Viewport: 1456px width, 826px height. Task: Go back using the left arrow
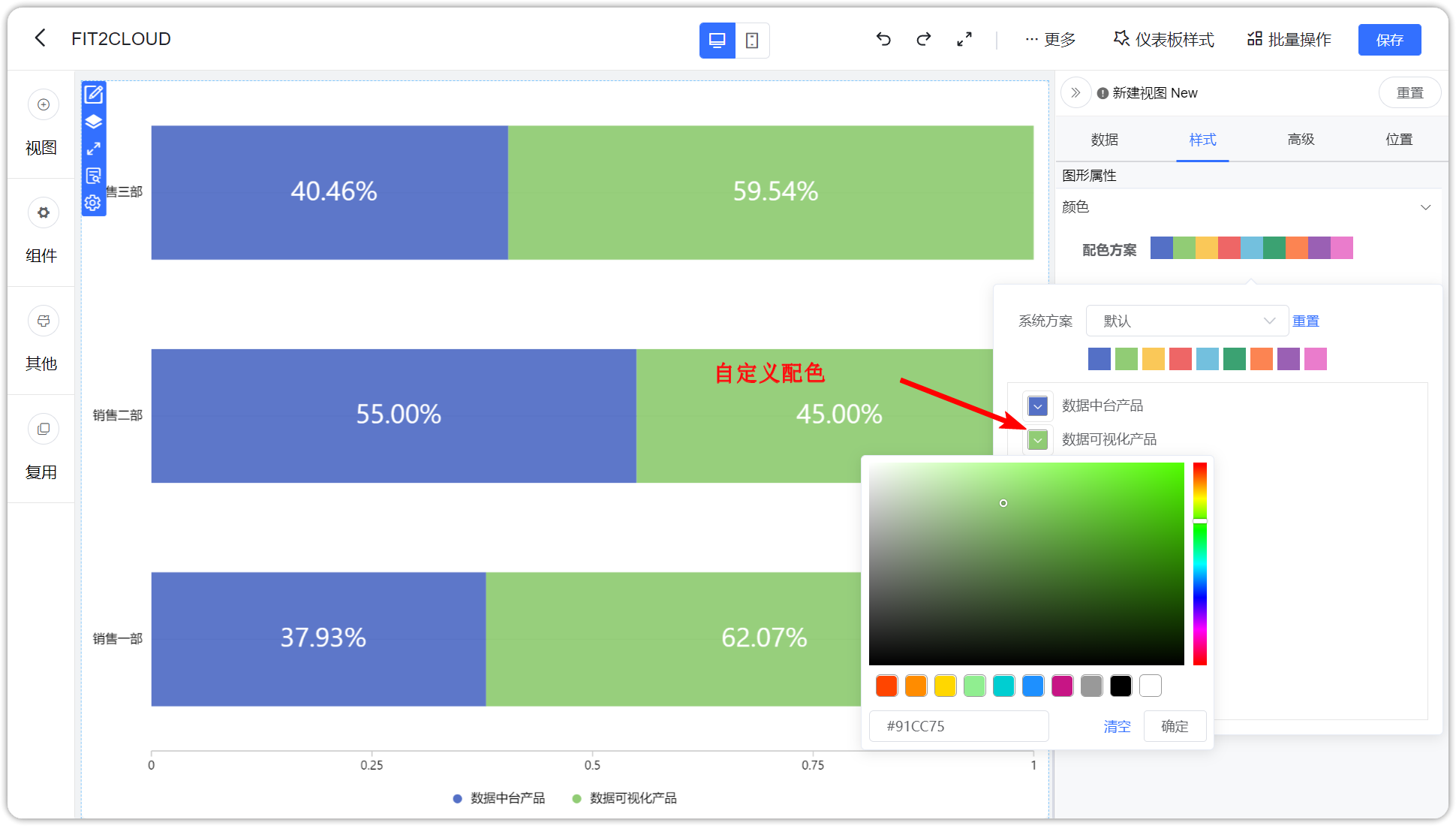tap(41, 38)
